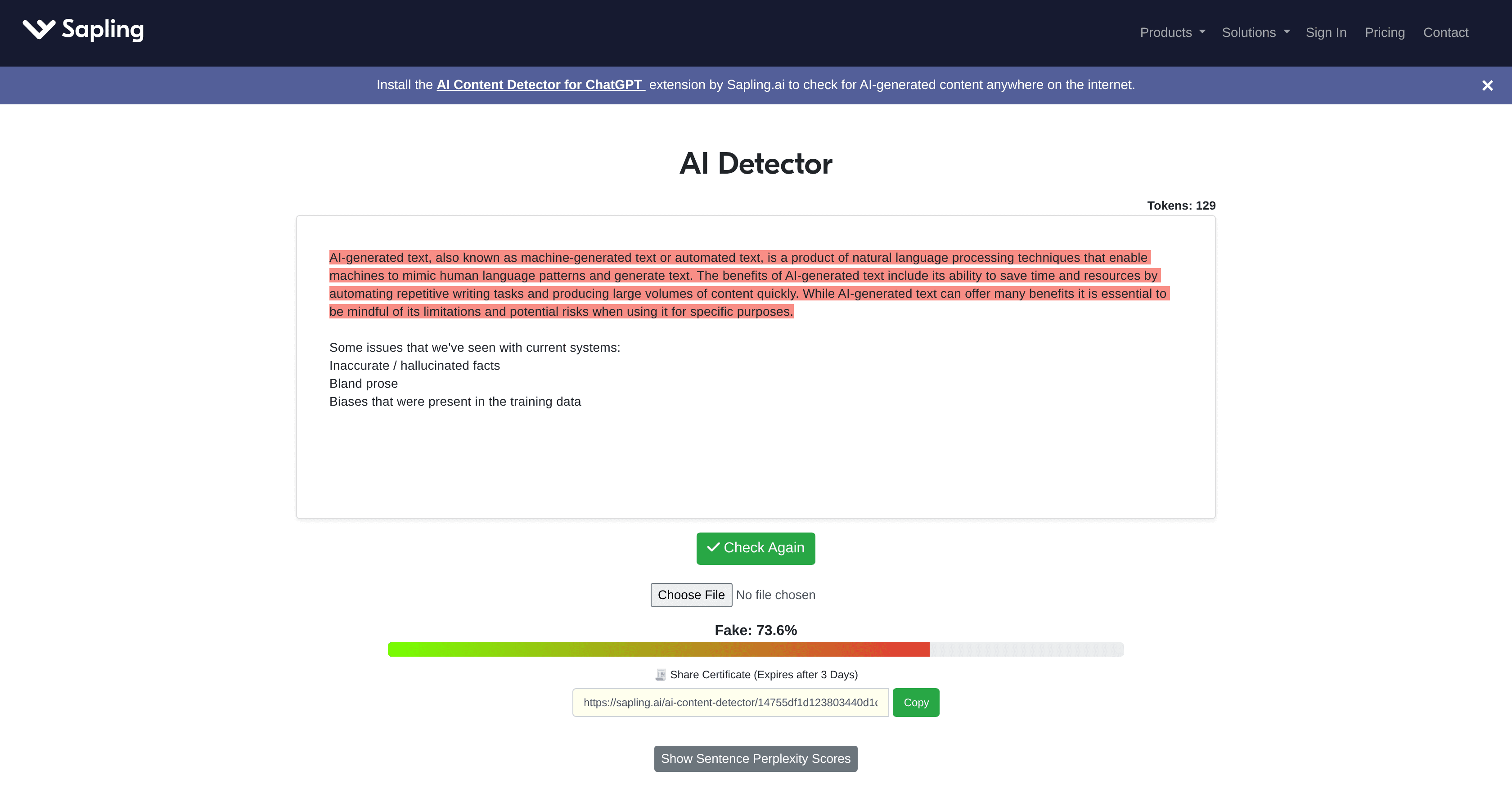Click the Sapling logo in the navbar
1512x788 pixels.
coord(82,30)
